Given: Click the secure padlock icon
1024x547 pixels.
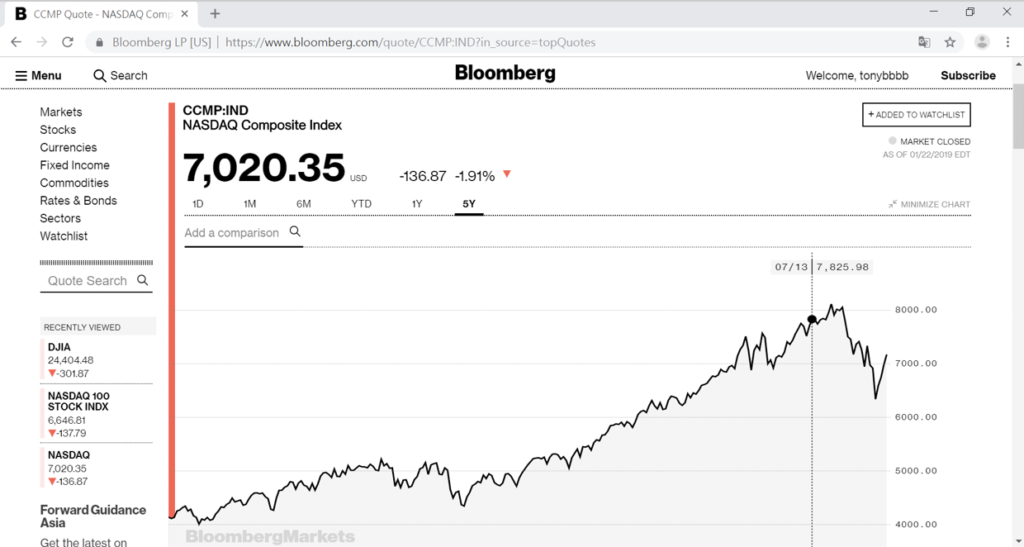Looking at the screenshot, I should 99,42.
